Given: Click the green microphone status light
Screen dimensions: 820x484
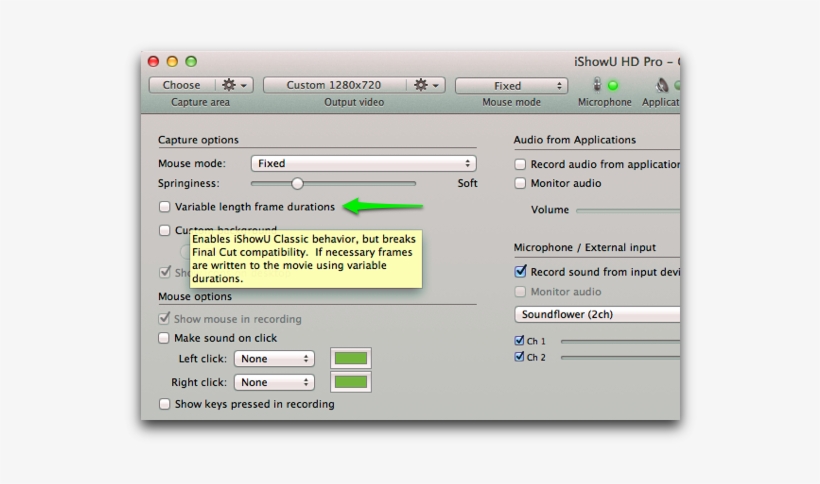Looking at the screenshot, I should click(x=613, y=86).
